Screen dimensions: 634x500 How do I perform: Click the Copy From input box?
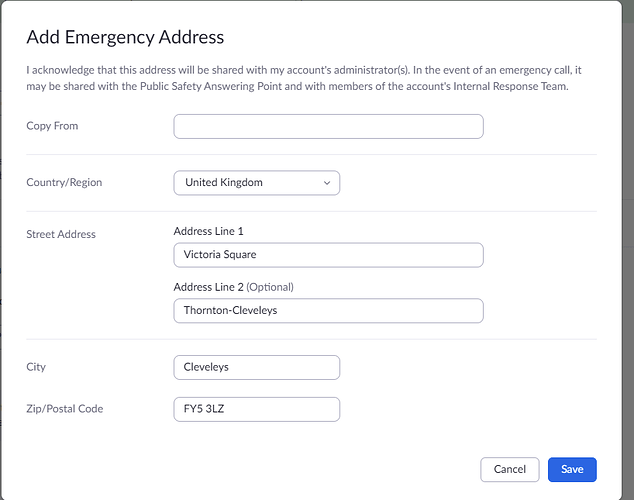(x=328, y=126)
